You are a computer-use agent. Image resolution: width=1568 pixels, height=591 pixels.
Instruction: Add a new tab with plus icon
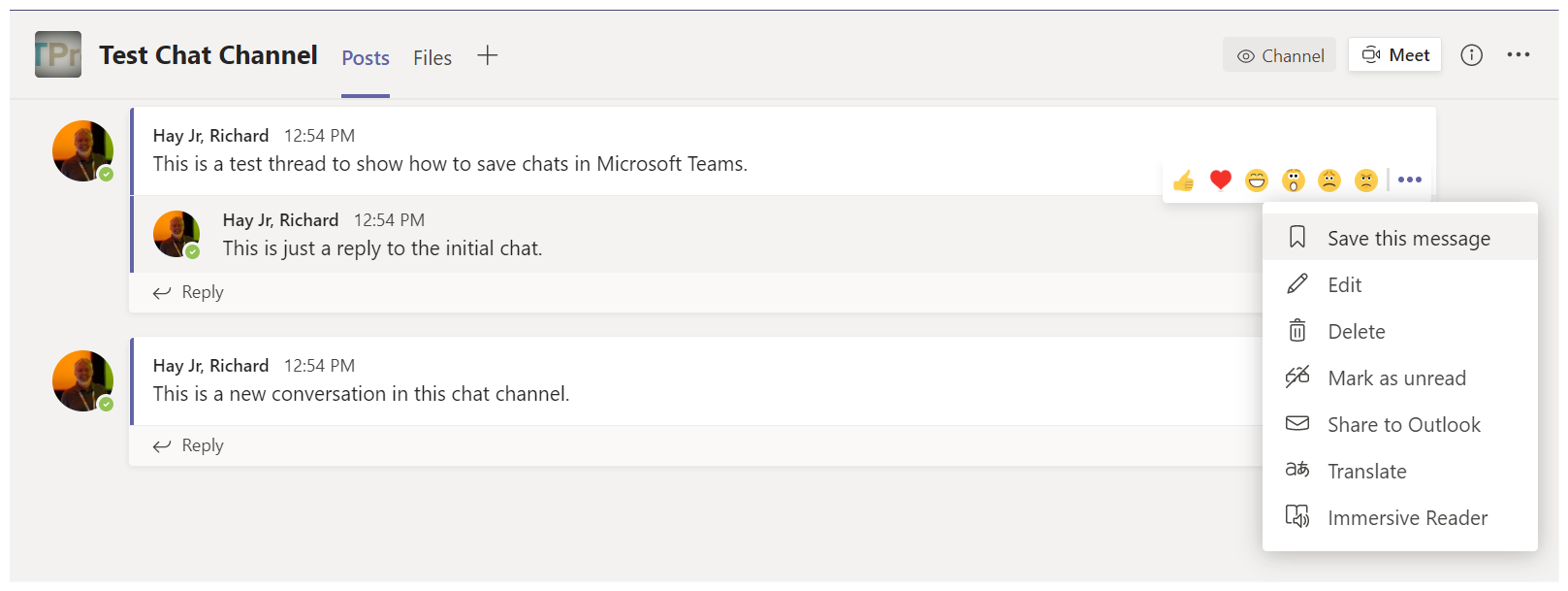tap(487, 56)
